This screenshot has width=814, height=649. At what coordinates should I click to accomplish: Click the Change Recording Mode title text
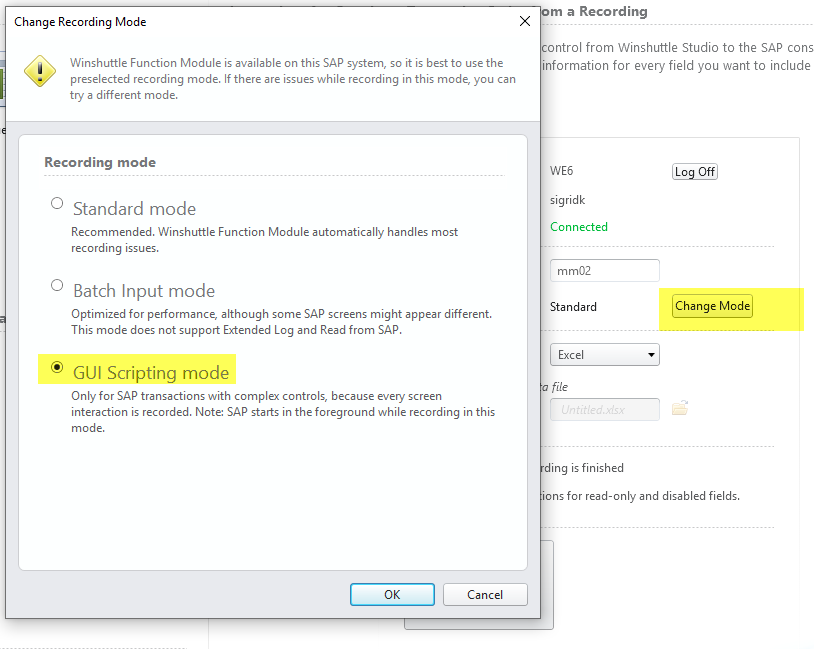pos(80,22)
